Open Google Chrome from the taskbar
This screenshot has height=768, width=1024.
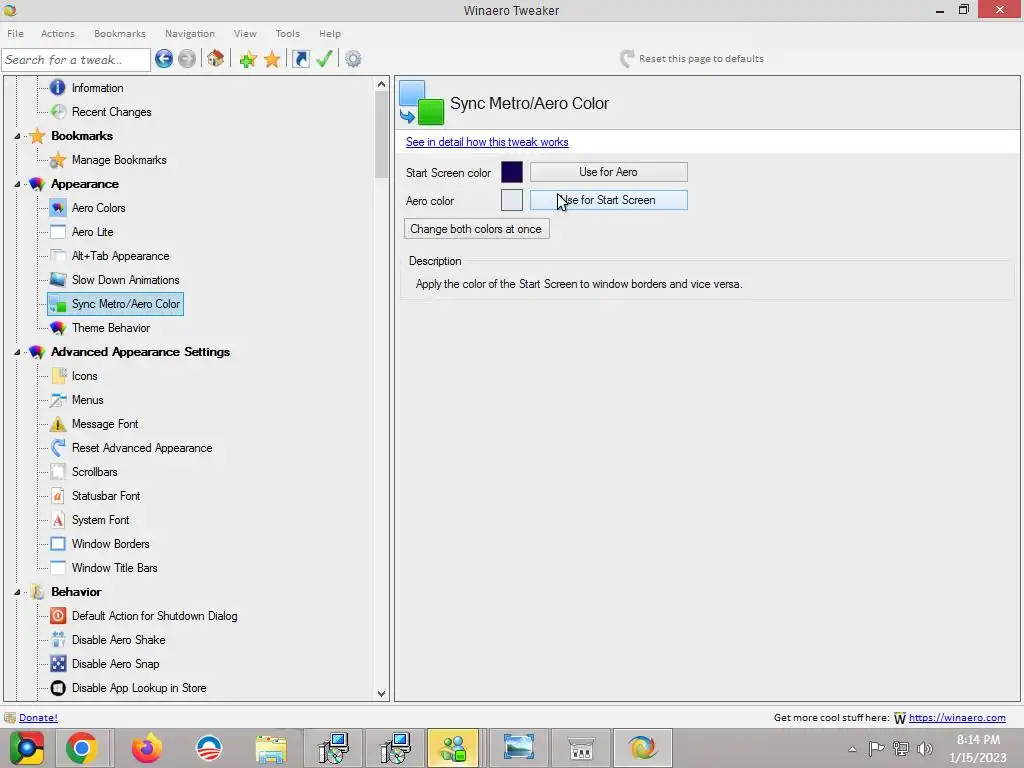[x=82, y=748]
